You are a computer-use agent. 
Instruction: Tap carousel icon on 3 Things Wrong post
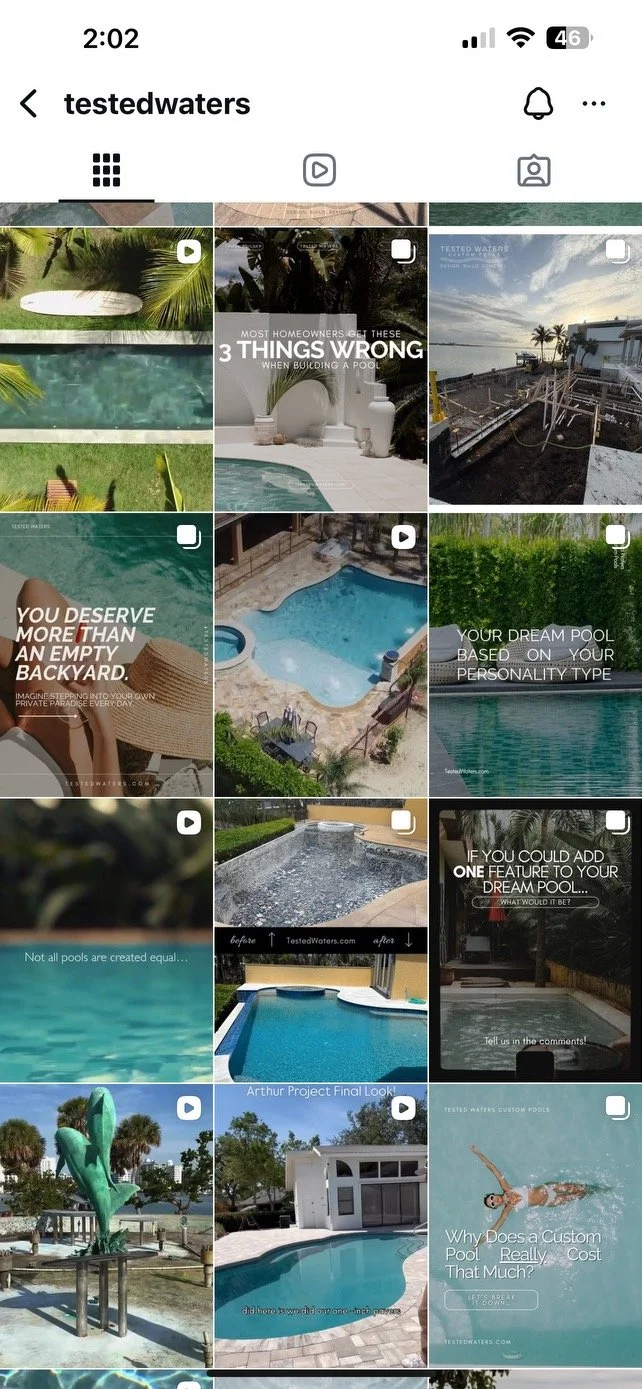tap(403, 251)
